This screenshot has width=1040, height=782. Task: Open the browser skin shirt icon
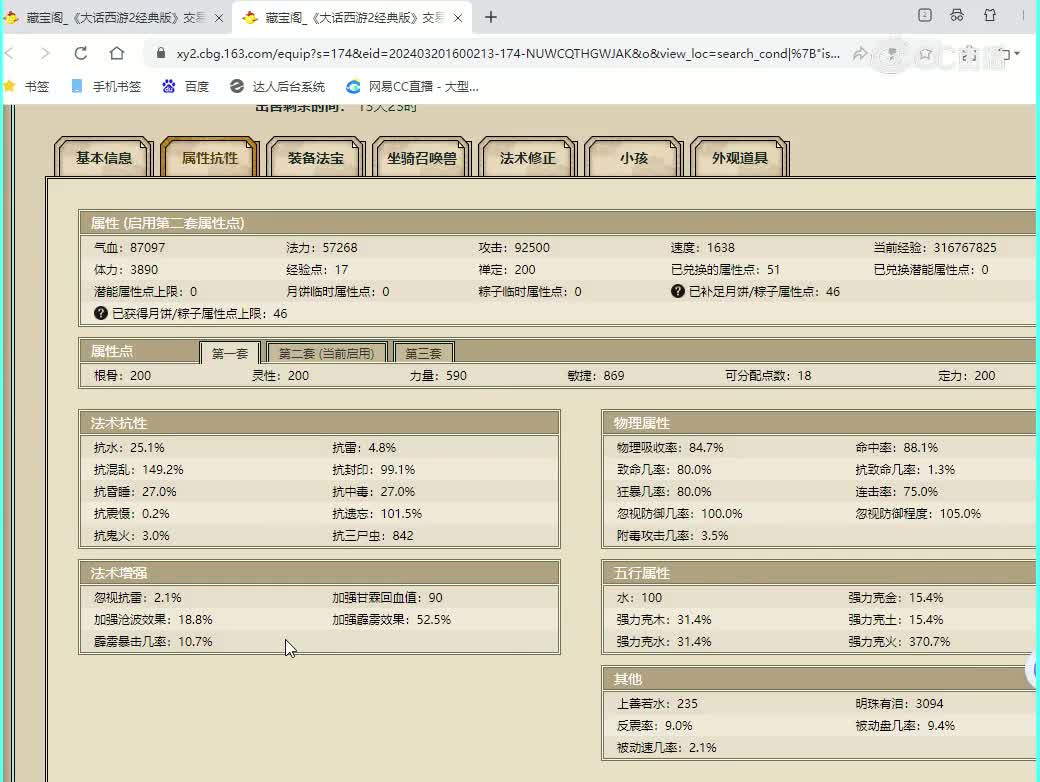point(990,15)
